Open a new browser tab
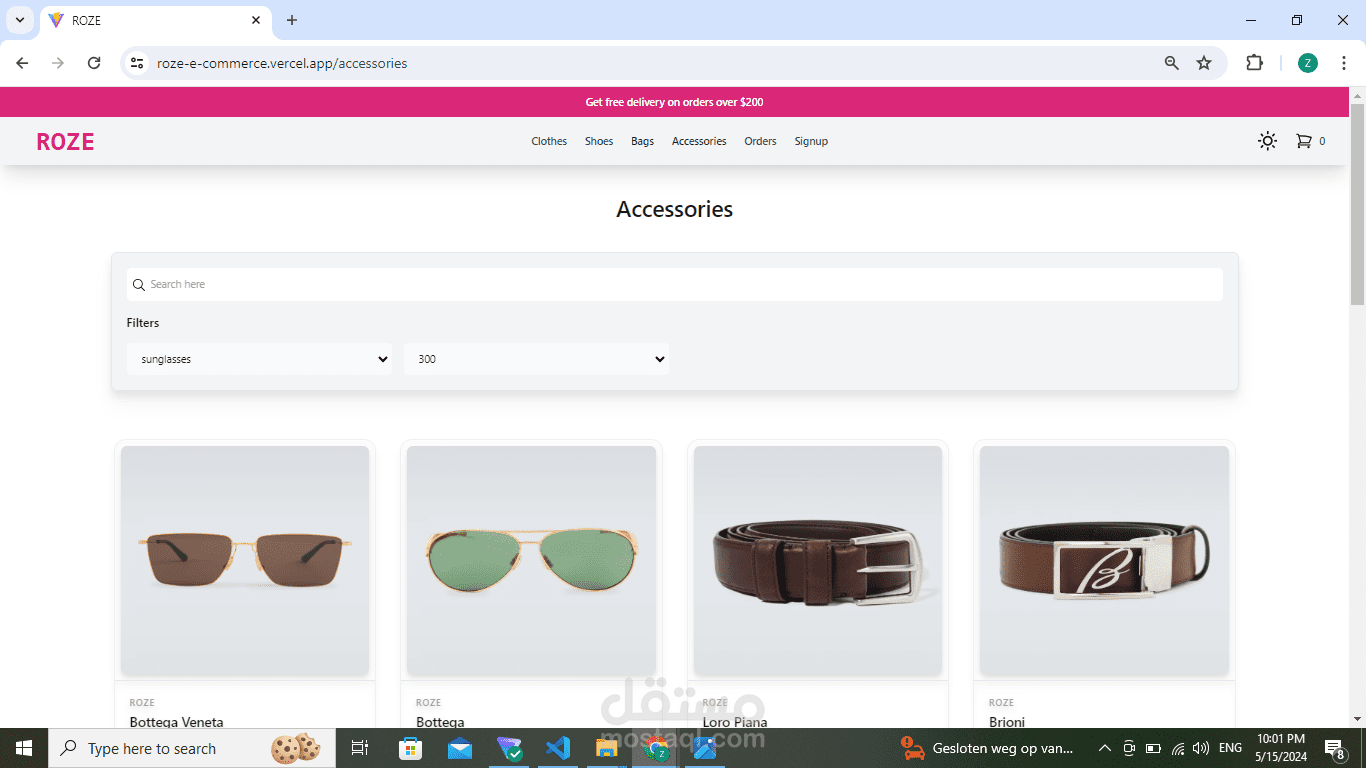The width and height of the screenshot is (1366, 768). (292, 20)
